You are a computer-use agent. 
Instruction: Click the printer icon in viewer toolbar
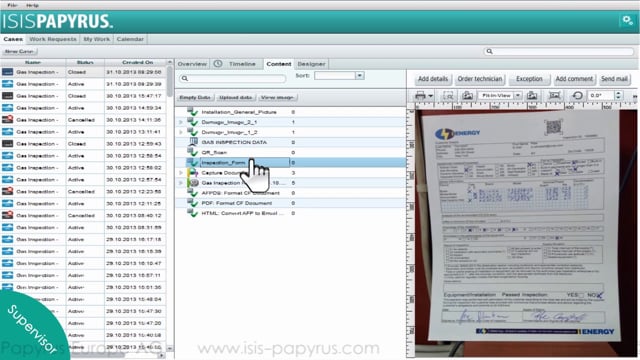point(420,96)
